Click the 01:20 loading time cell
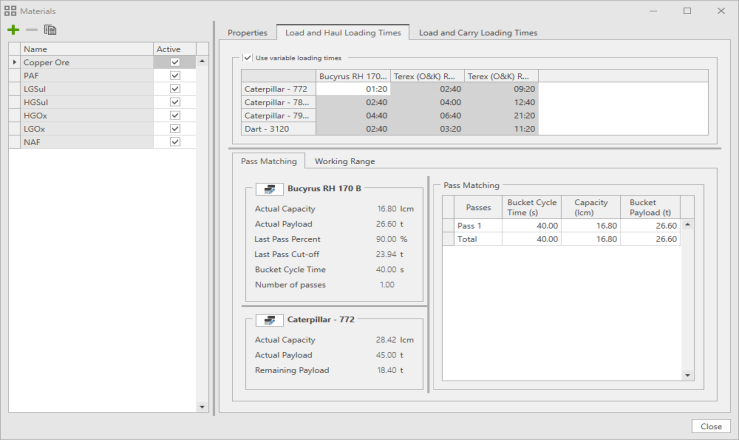 click(x=353, y=89)
